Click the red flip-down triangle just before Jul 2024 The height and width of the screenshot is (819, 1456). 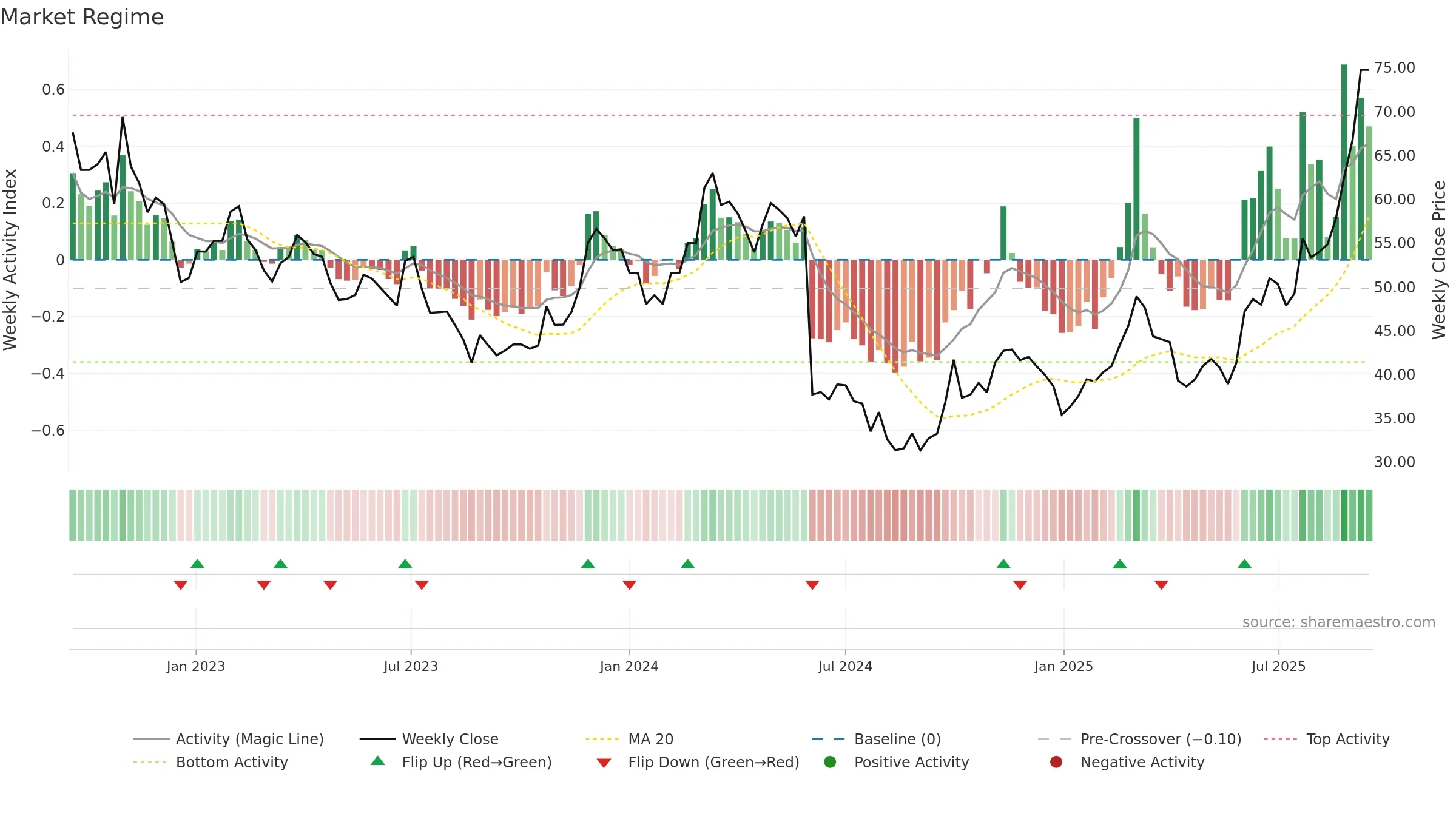812,585
